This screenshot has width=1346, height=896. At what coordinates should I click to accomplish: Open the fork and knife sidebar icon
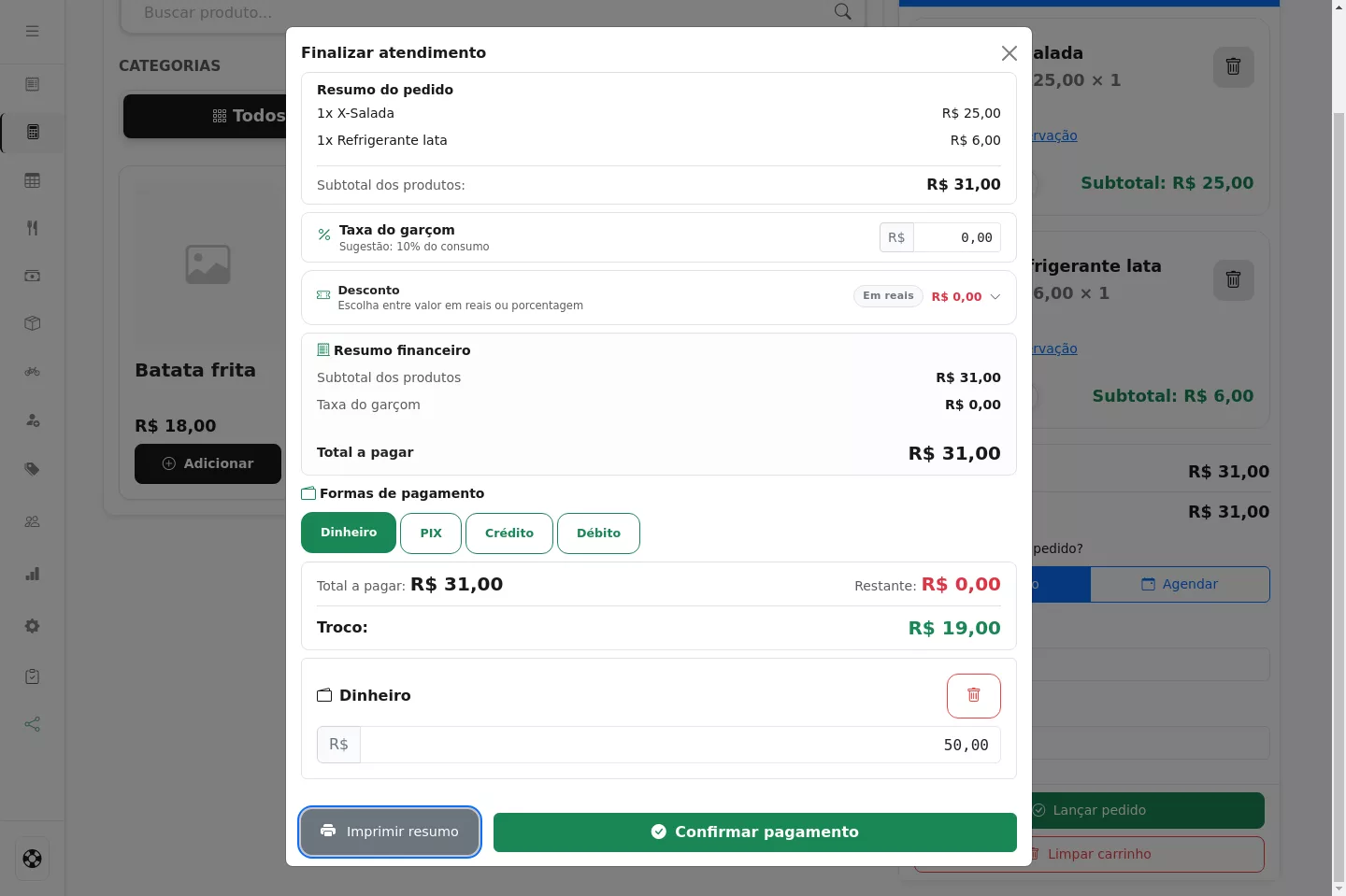pos(33,228)
